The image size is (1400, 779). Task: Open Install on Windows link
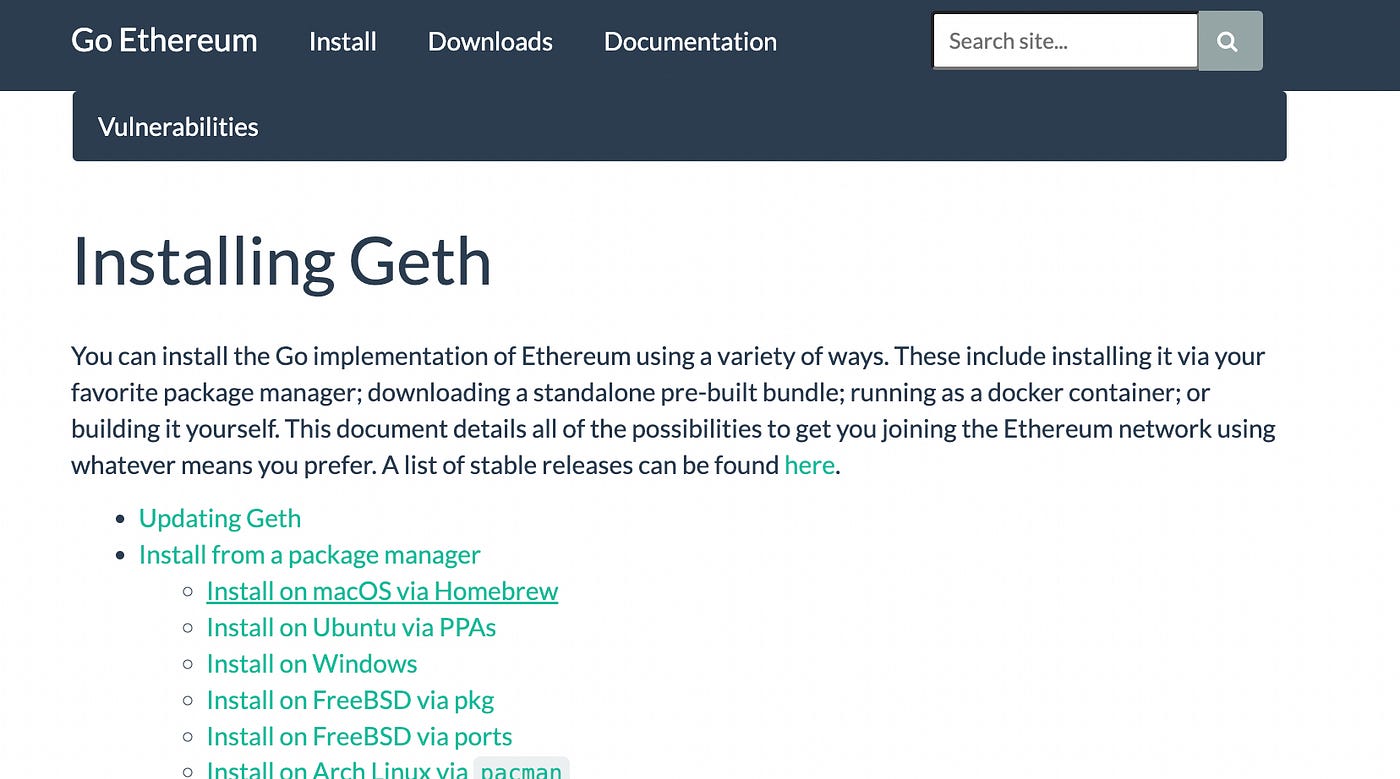pyautogui.click(x=312, y=664)
